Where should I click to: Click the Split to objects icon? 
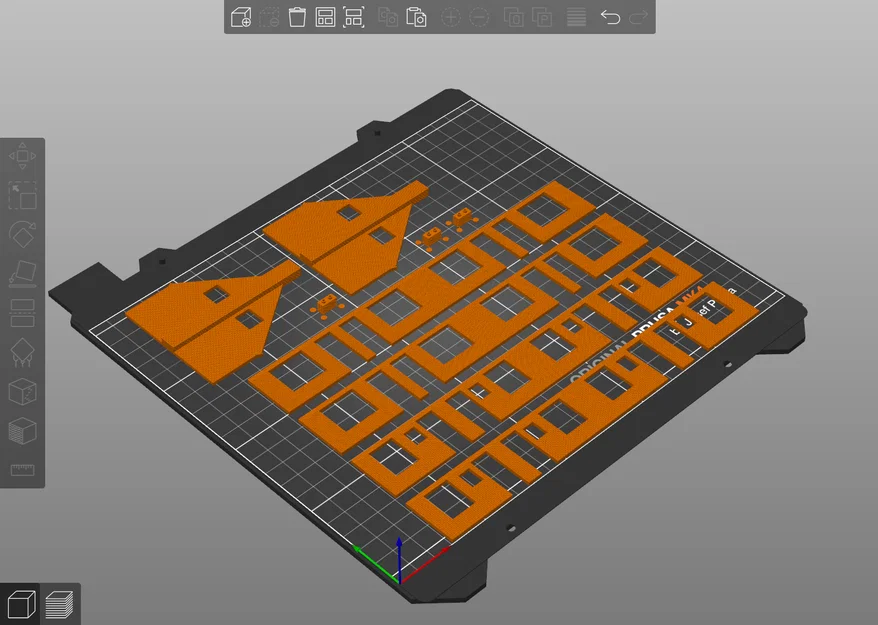(513, 17)
